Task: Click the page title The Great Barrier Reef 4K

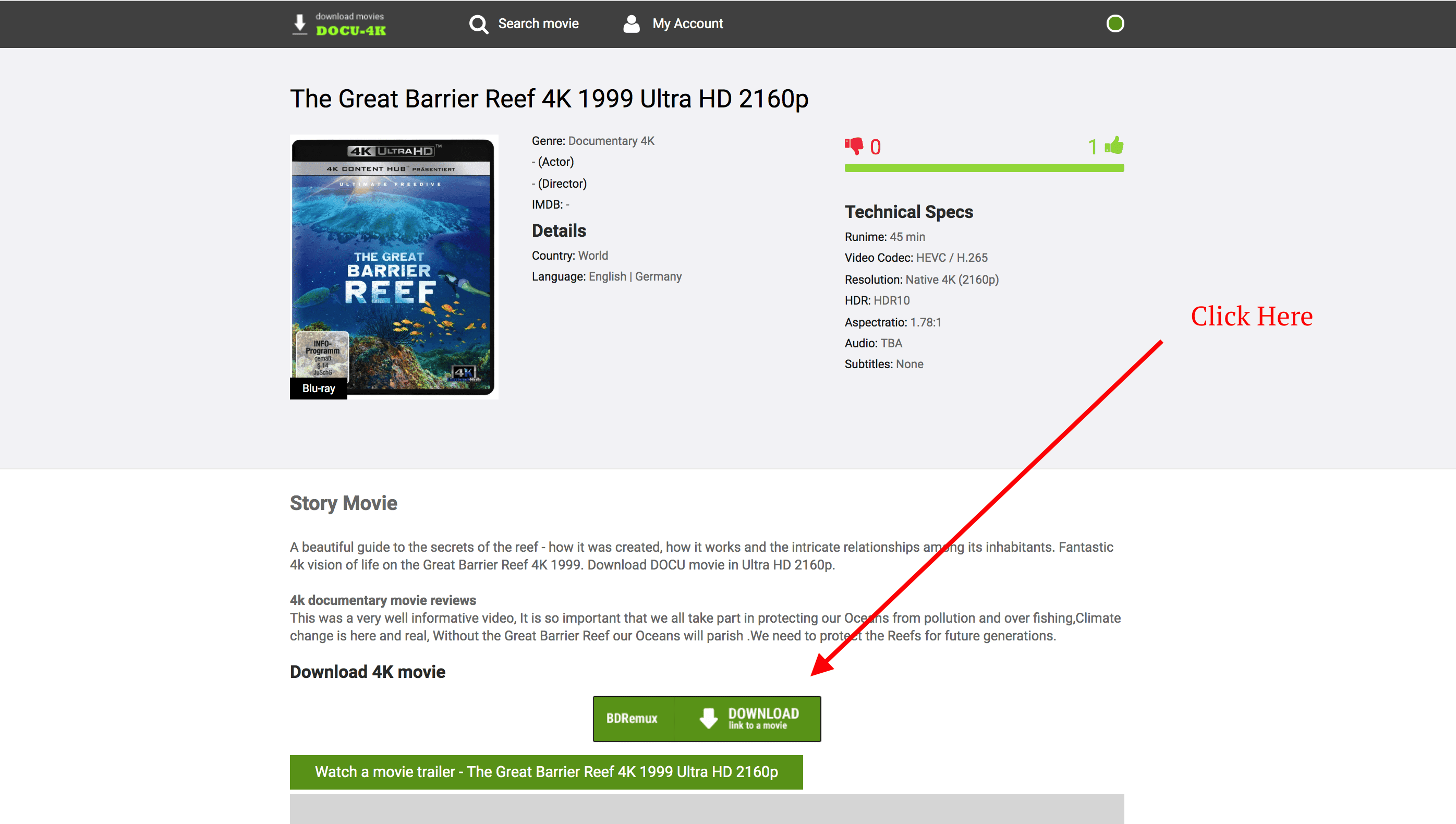Action: pos(549,99)
